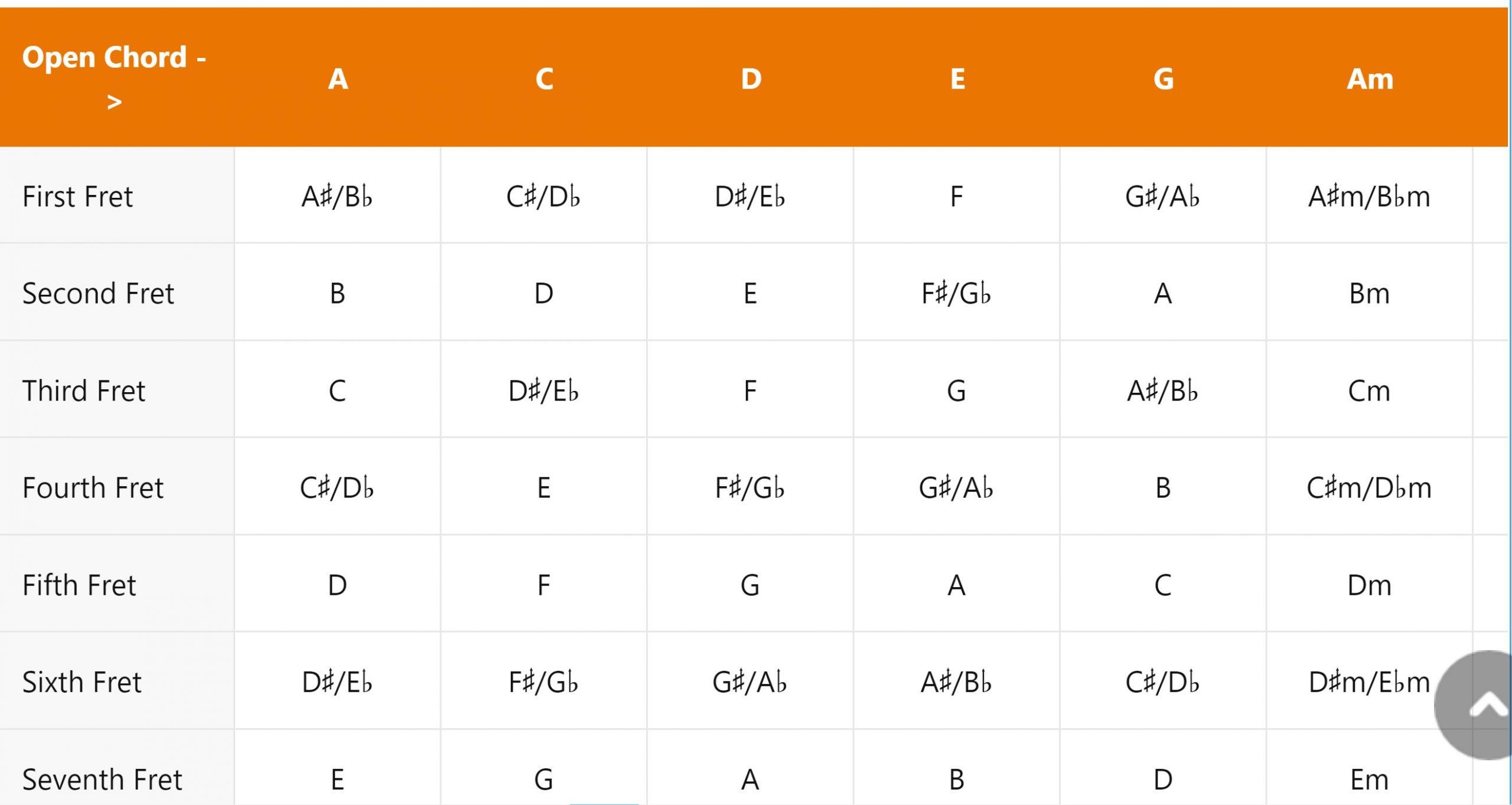This screenshot has width=1512, height=805.
Task: Click the 'Second Fret' row label
Action: point(98,294)
